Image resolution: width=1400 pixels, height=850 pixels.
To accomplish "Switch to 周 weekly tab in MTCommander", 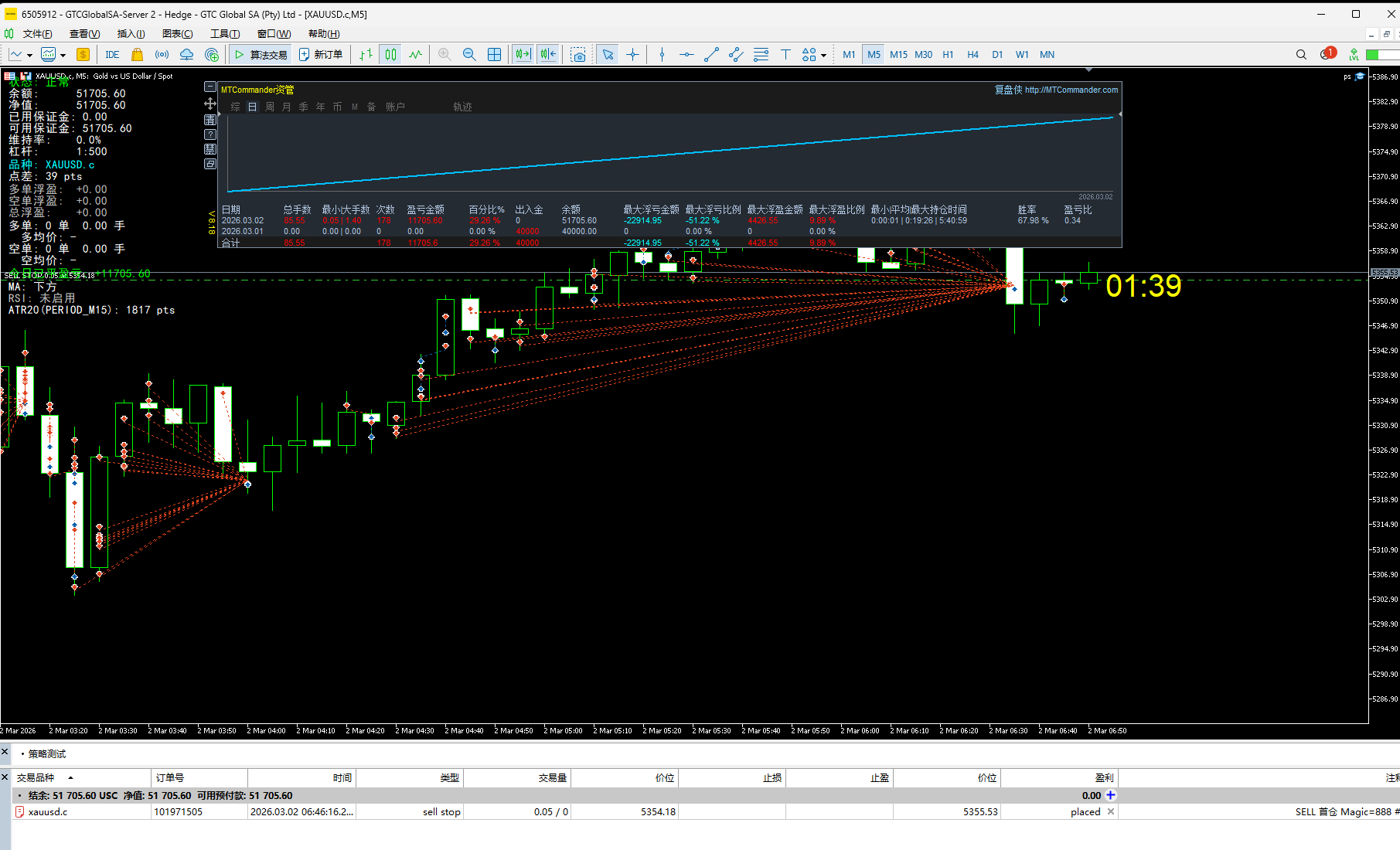I will [x=270, y=107].
